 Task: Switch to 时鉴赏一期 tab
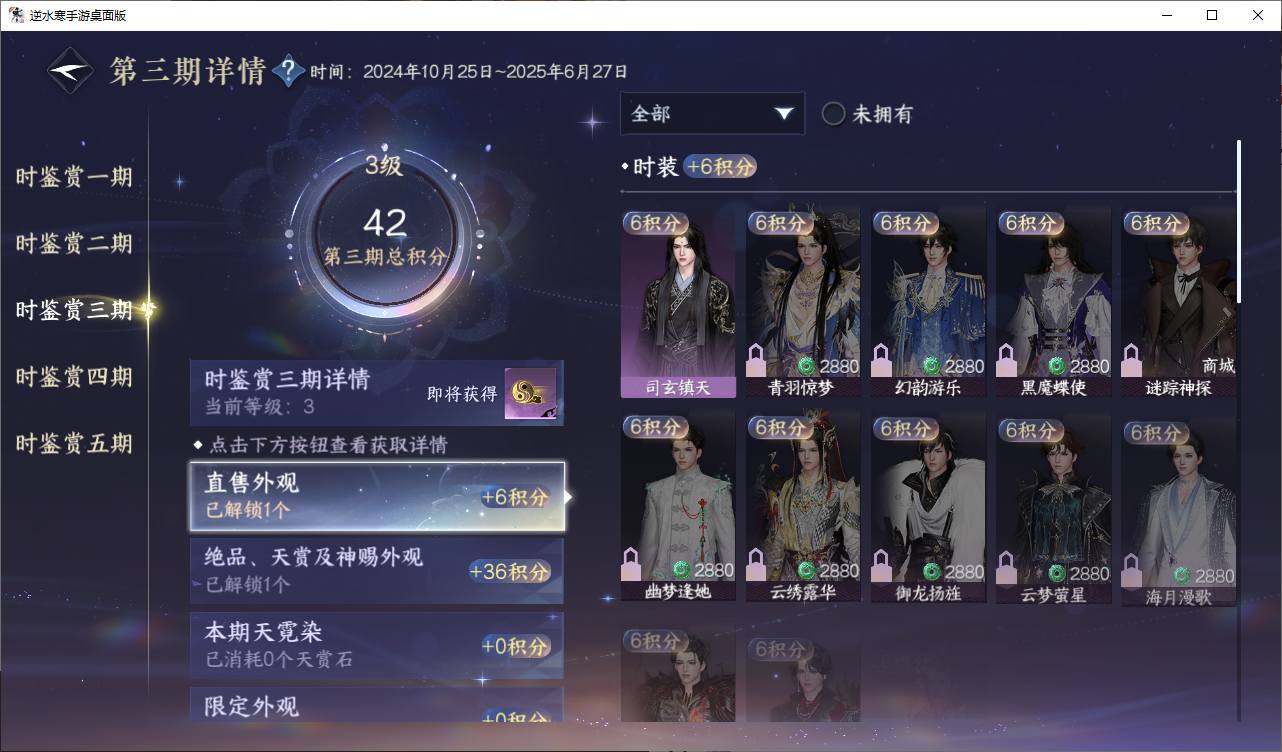74,178
